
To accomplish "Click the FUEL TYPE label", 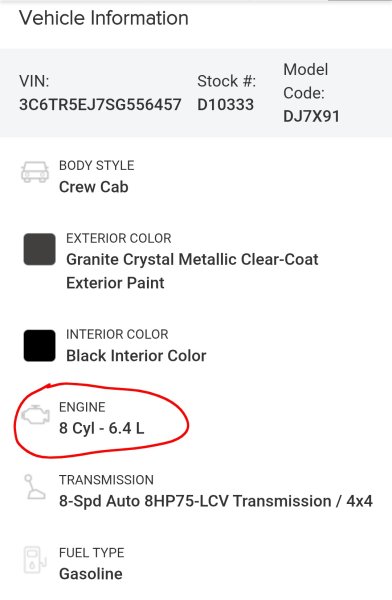I will click(92, 553).
